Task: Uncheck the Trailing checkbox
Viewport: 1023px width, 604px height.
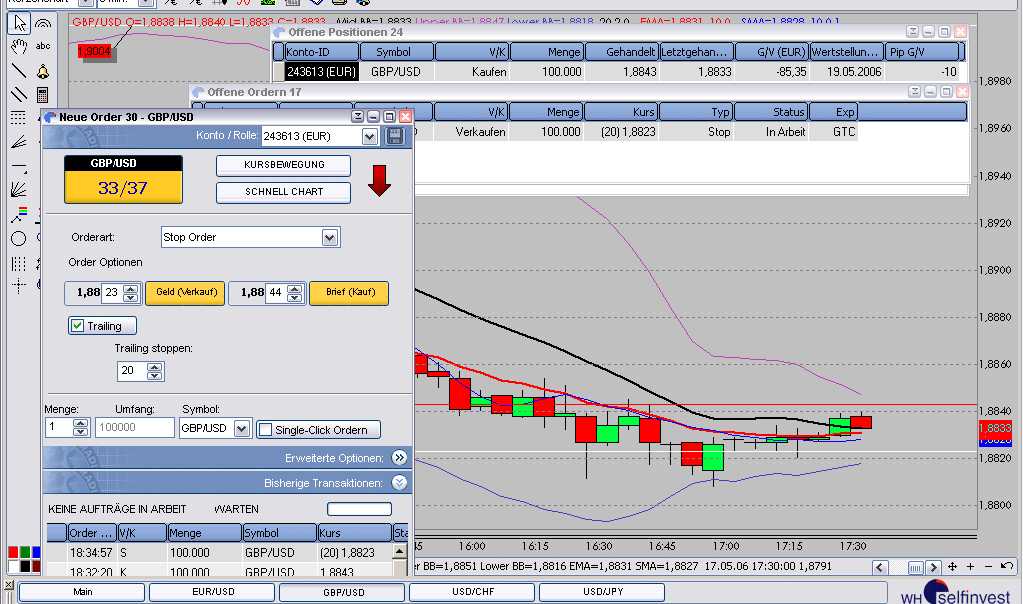Action: tap(78, 326)
